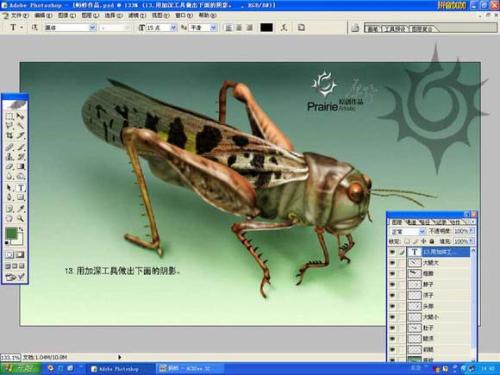The width and height of the screenshot is (500, 375).
Task: Toggle visibility of the second layer
Action: pyautogui.click(x=392, y=263)
